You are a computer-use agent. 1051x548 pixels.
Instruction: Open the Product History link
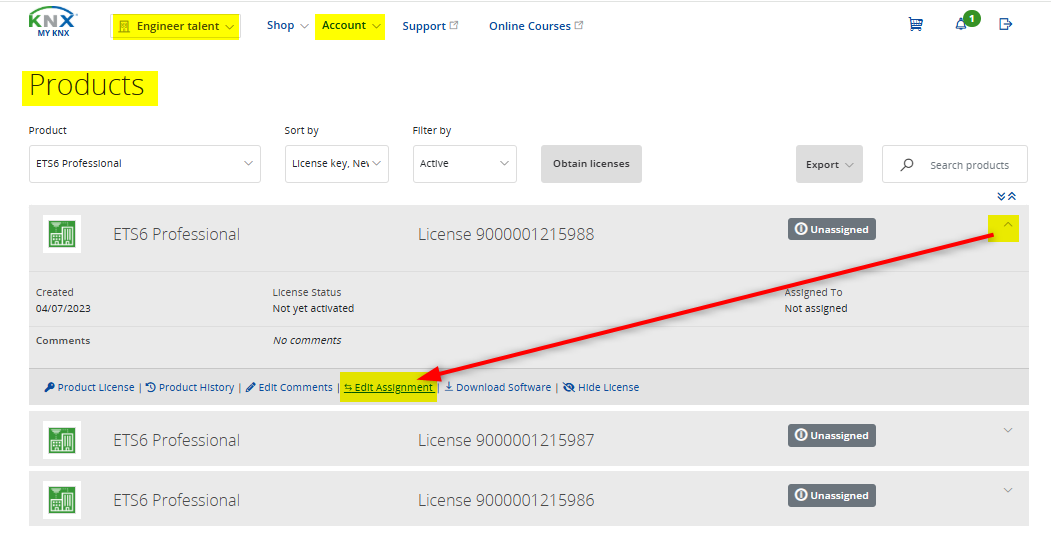(190, 387)
